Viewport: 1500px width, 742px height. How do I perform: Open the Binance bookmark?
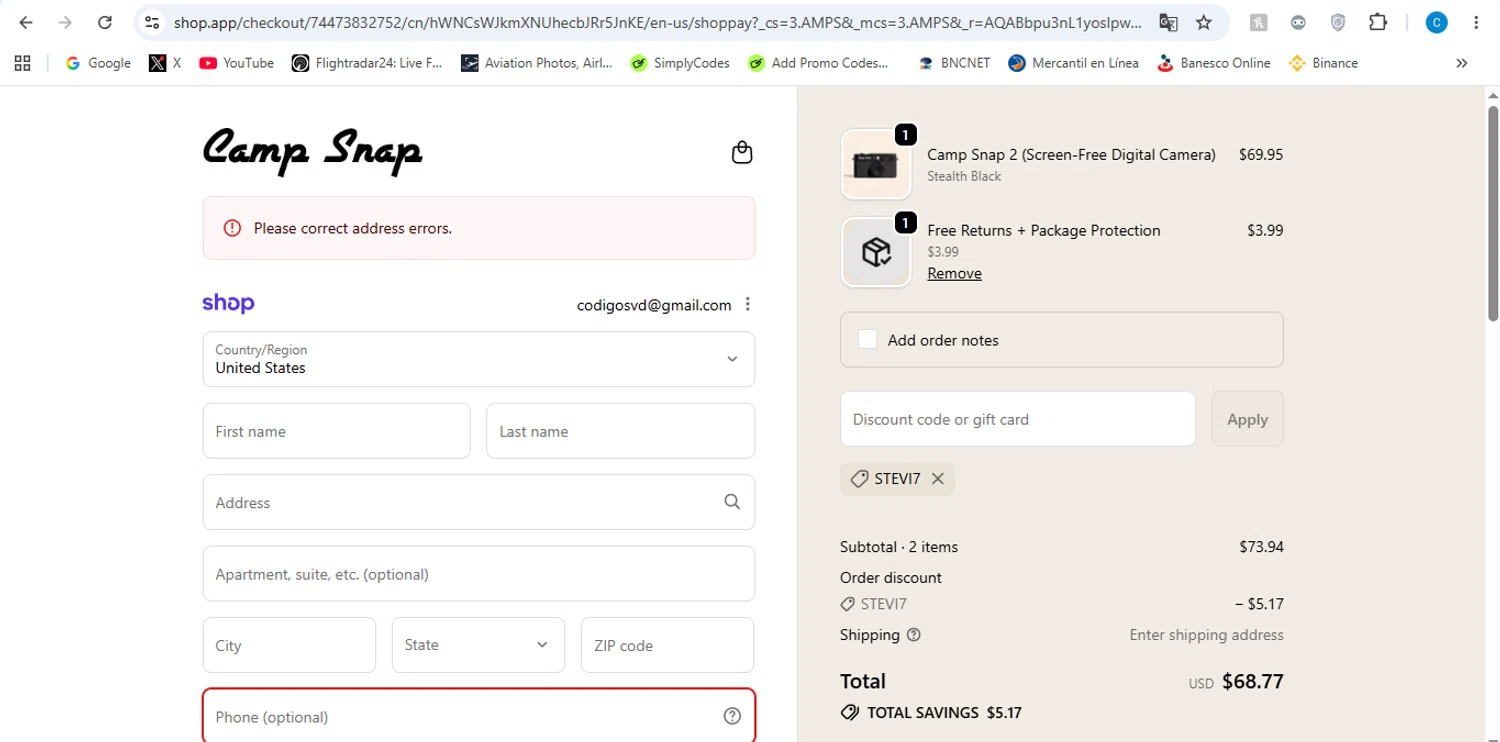point(1323,63)
